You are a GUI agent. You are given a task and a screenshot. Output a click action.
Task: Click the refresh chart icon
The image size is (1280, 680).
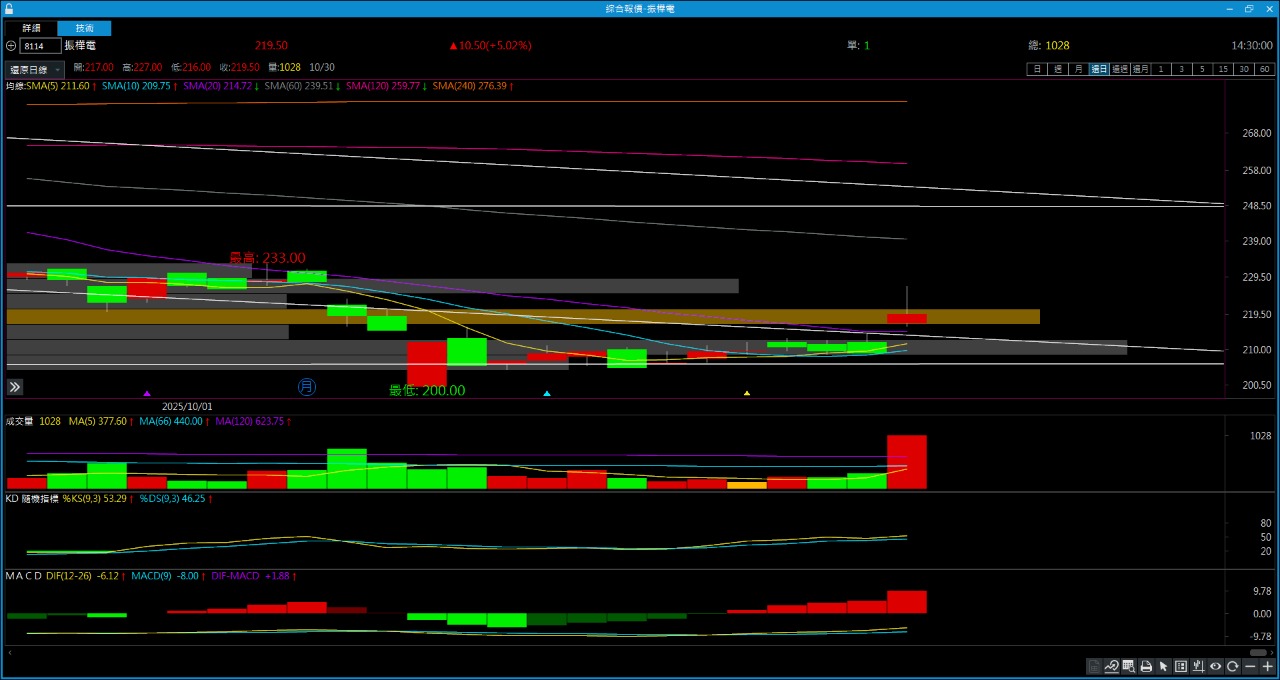point(1233,667)
